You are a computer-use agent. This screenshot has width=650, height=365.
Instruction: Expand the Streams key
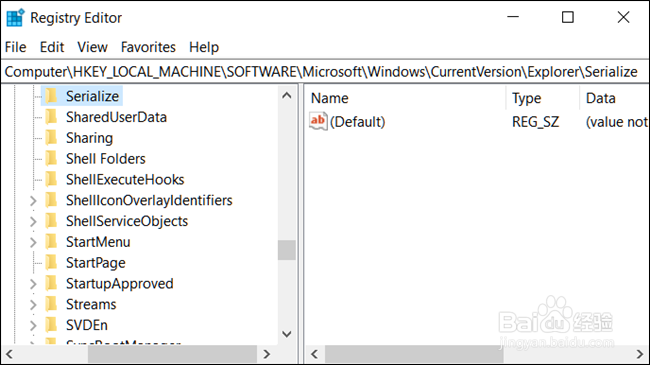pyautogui.click(x=33, y=305)
